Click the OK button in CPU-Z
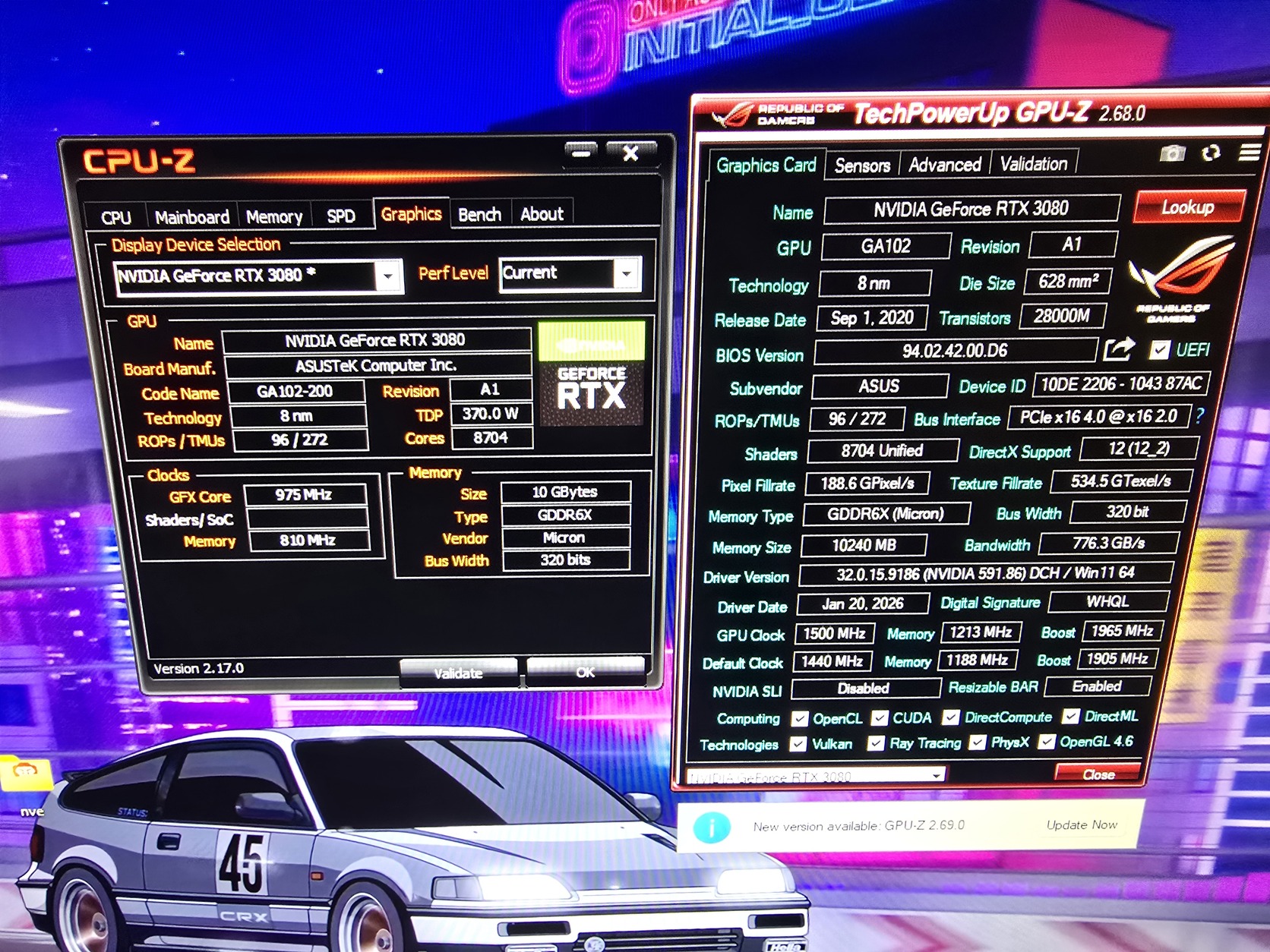Screen dimensions: 1270x952 pos(585,672)
